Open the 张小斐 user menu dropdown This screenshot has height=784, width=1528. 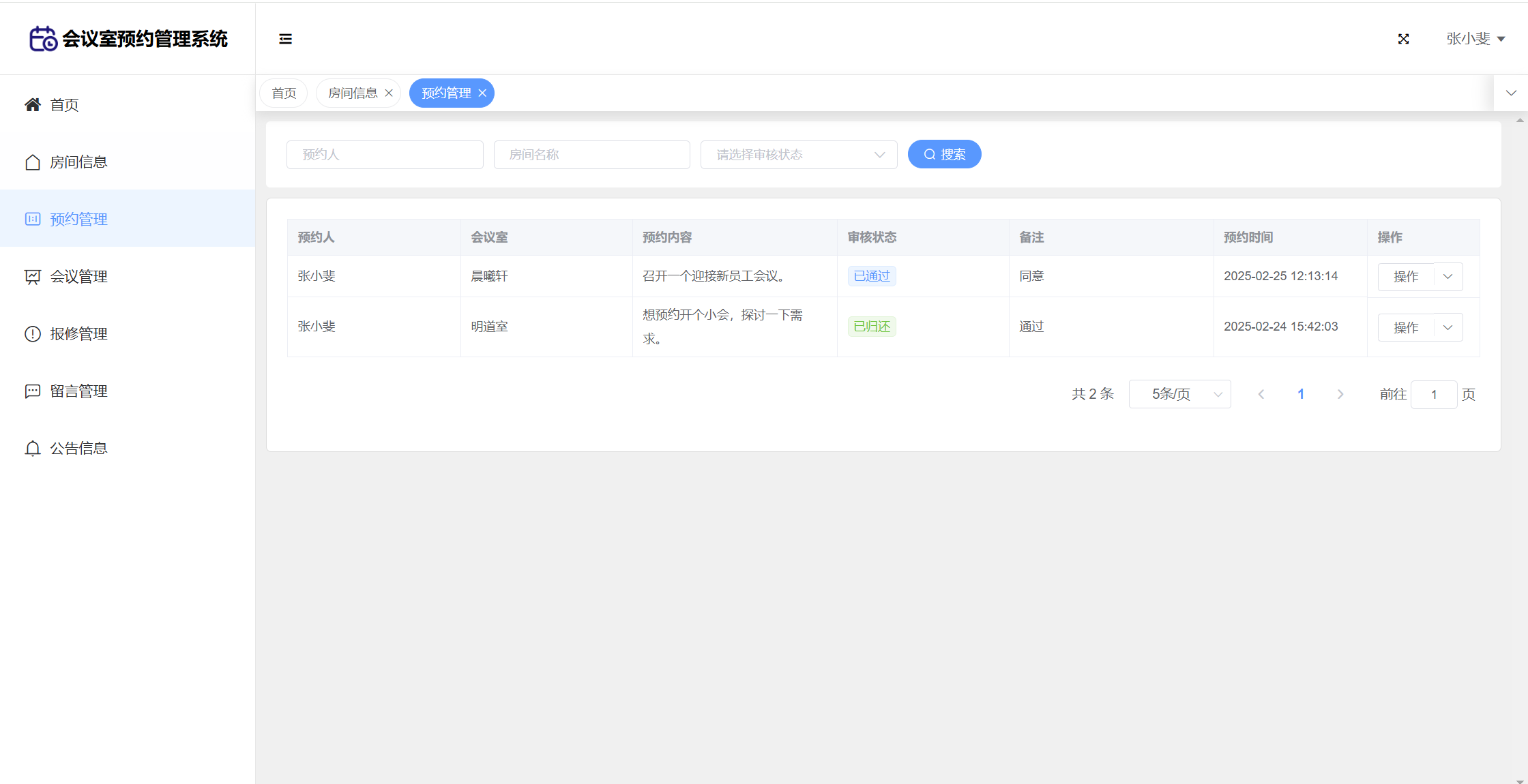tap(1475, 39)
